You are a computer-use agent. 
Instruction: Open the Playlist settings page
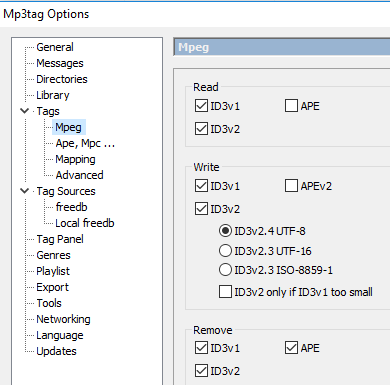[x=53, y=271]
